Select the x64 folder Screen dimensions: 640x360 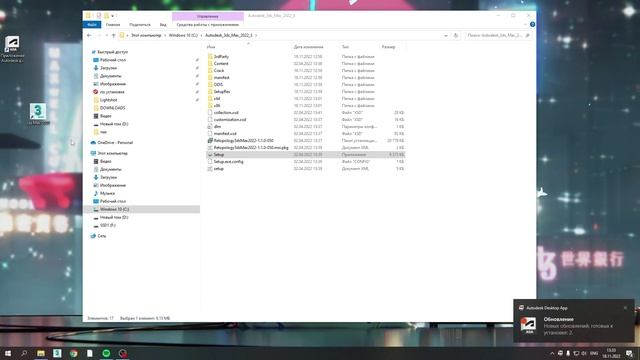point(217,98)
